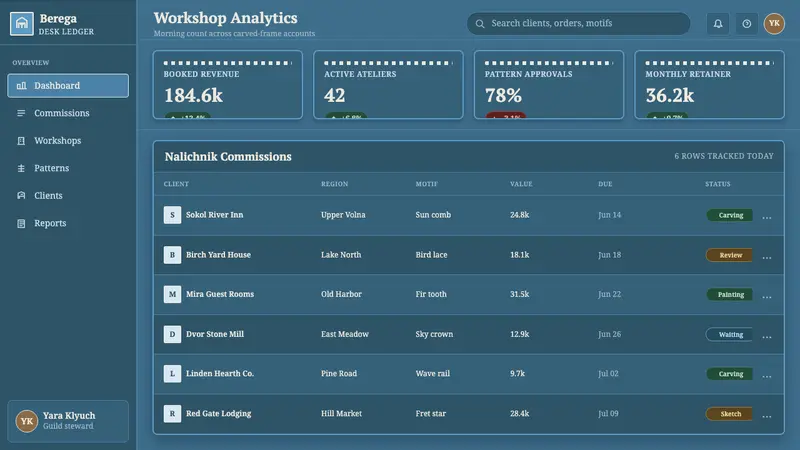Click the D avatar for Dvor Stone Mill
Screen dimensions: 800x450
click(172, 334)
